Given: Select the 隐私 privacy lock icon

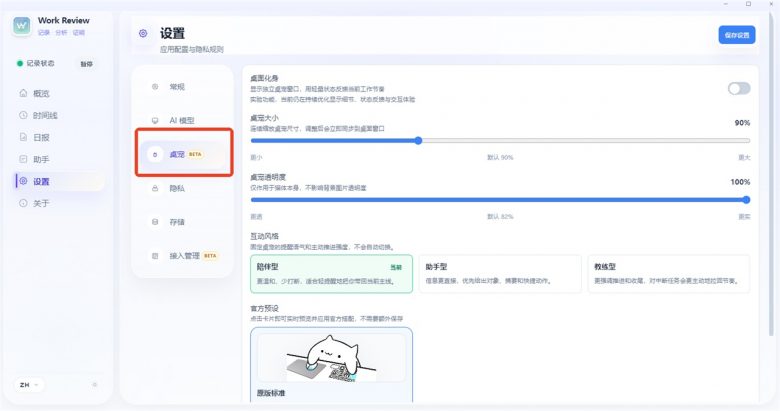Looking at the screenshot, I should coord(155,188).
